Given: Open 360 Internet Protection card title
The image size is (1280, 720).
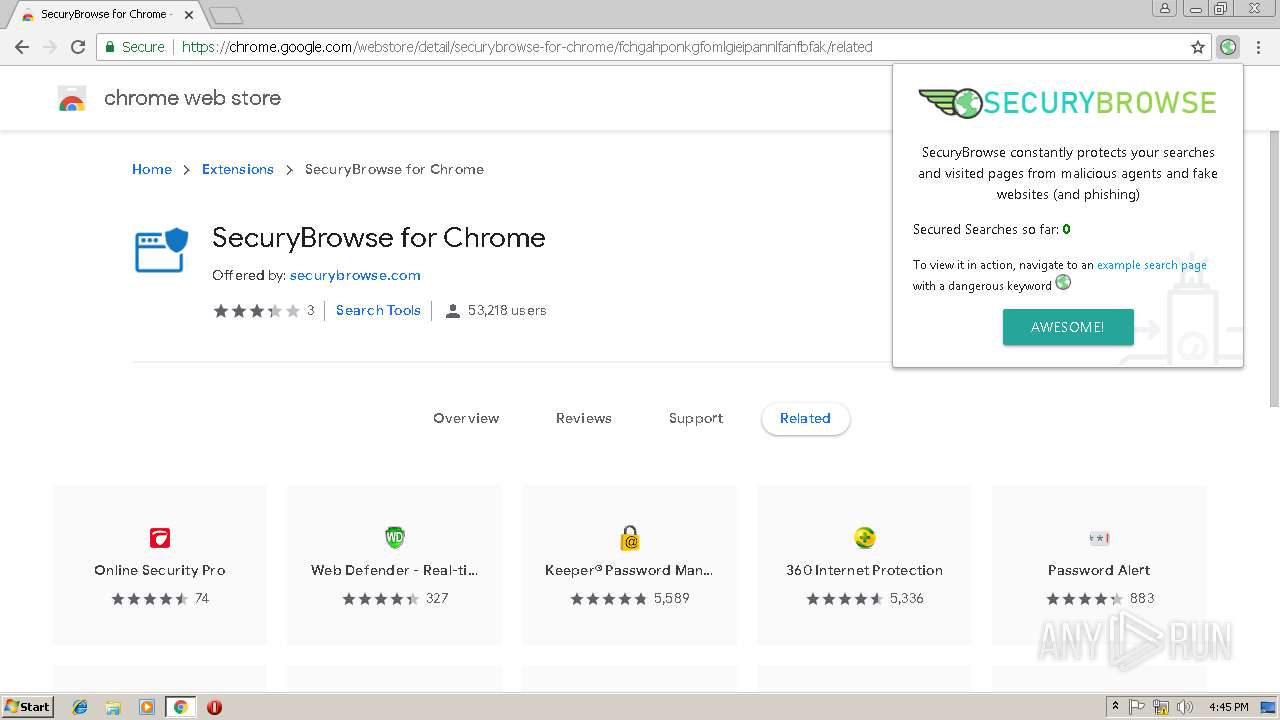Looking at the screenshot, I should [864, 570].
